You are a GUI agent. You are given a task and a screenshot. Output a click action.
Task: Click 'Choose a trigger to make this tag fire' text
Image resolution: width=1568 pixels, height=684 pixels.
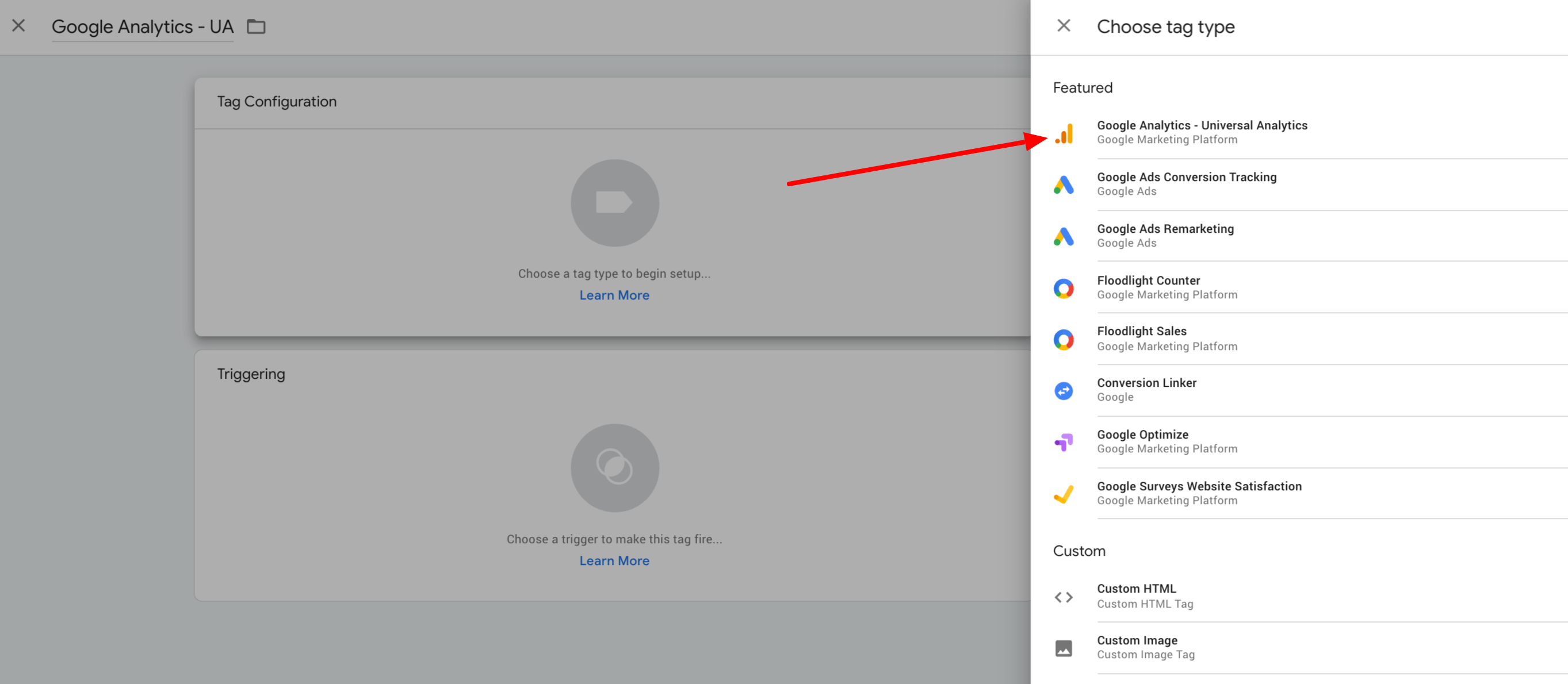614,539
